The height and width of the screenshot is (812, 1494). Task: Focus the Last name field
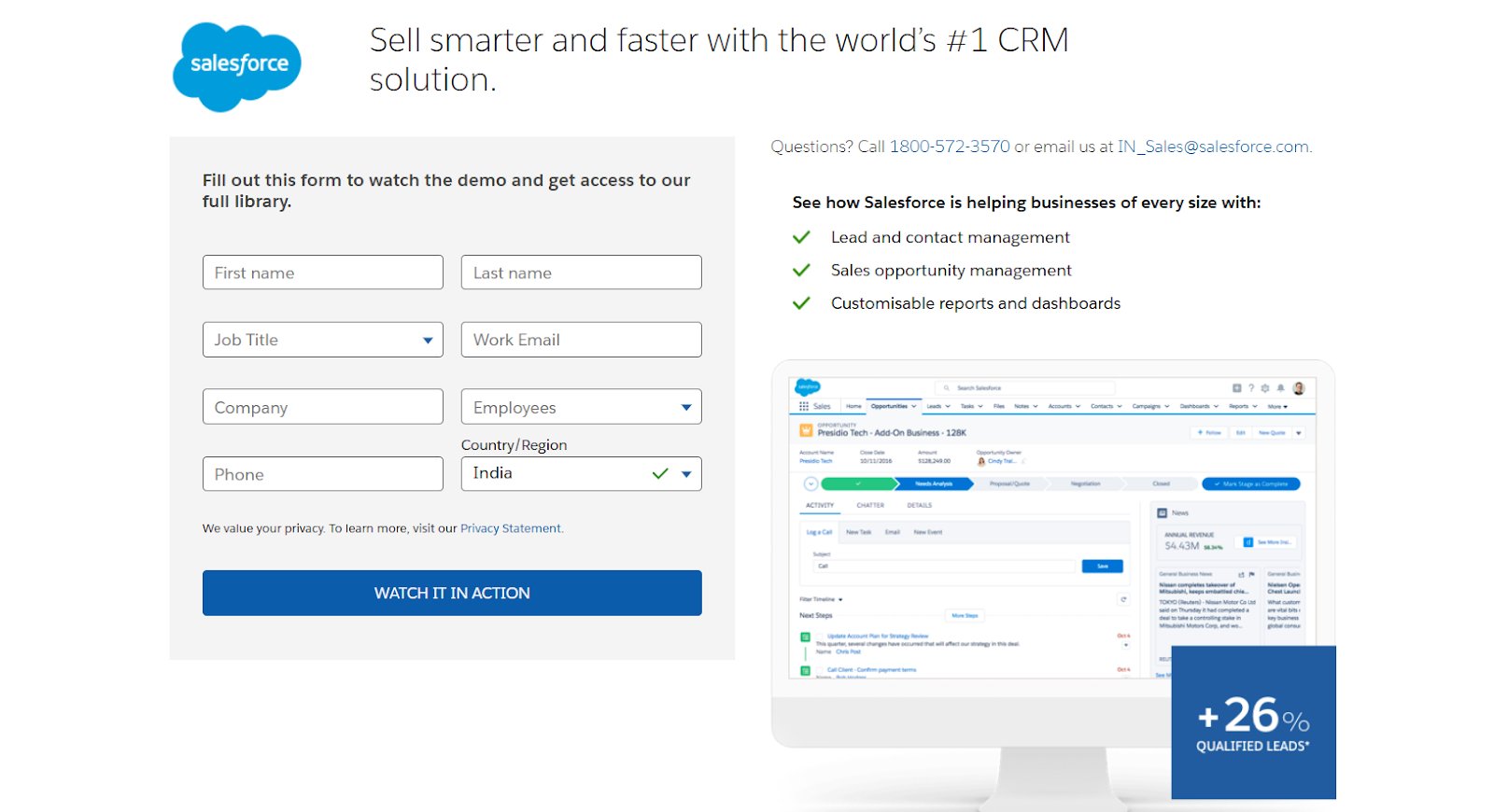(x=582, y=273)
